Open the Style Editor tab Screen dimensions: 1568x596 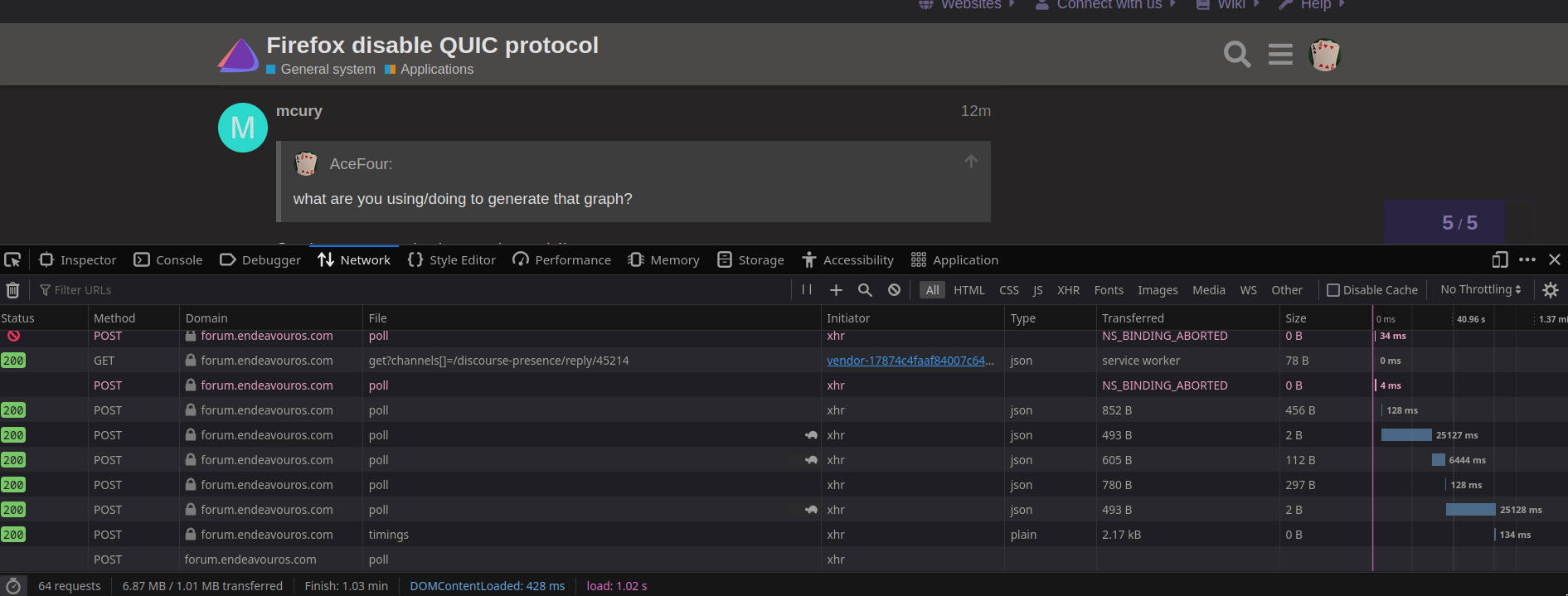pyautogui.click(x=451, y=260)
